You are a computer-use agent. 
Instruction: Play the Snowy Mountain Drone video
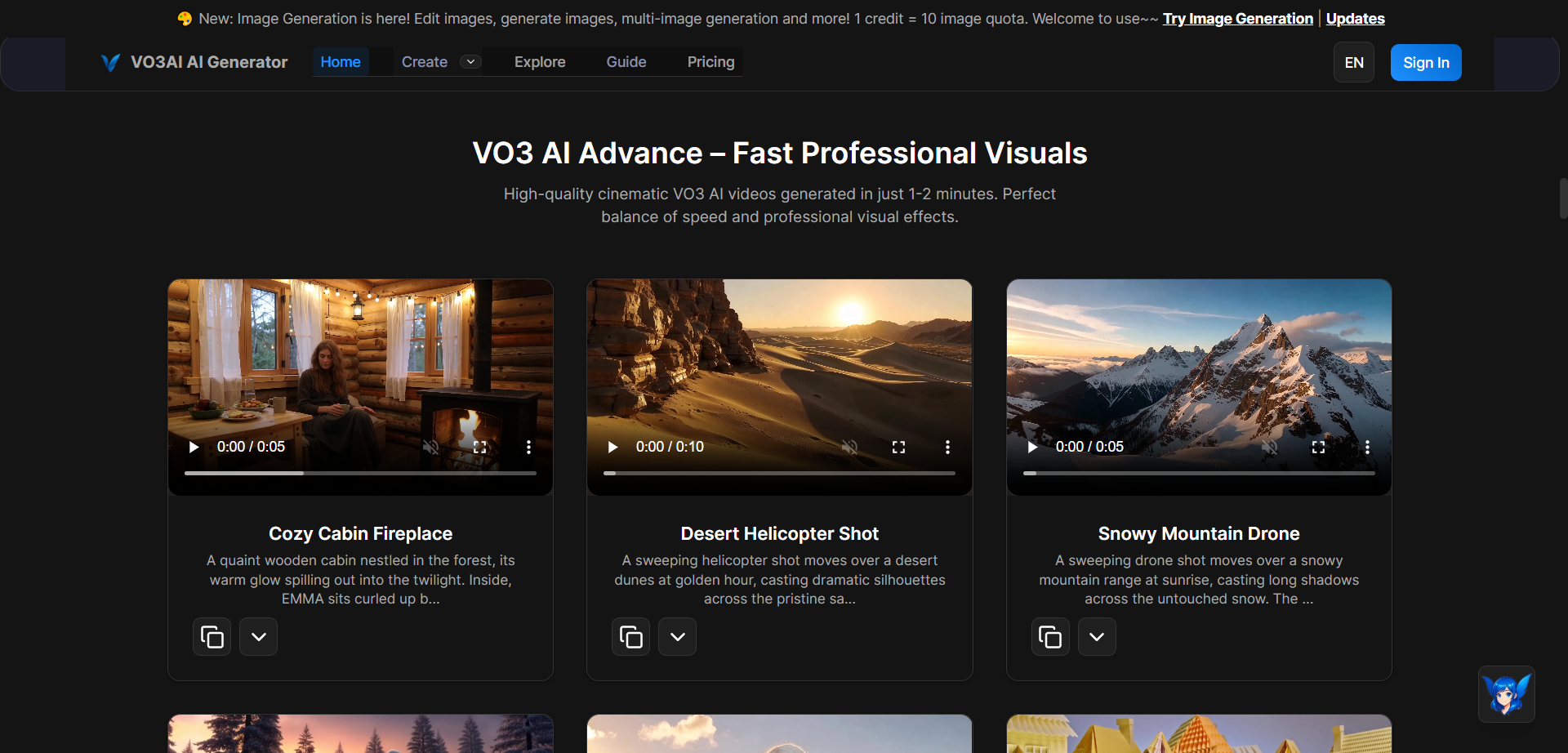coord(1032,447)
